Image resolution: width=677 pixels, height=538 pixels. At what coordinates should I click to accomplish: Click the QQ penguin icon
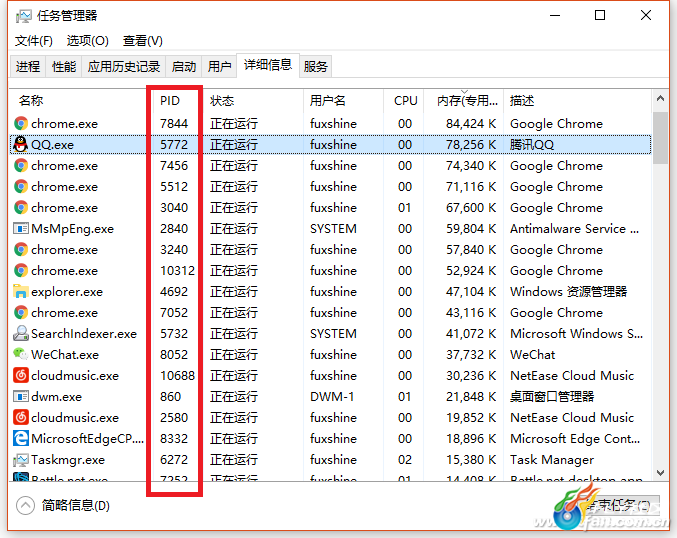click(x=20, y=144)
